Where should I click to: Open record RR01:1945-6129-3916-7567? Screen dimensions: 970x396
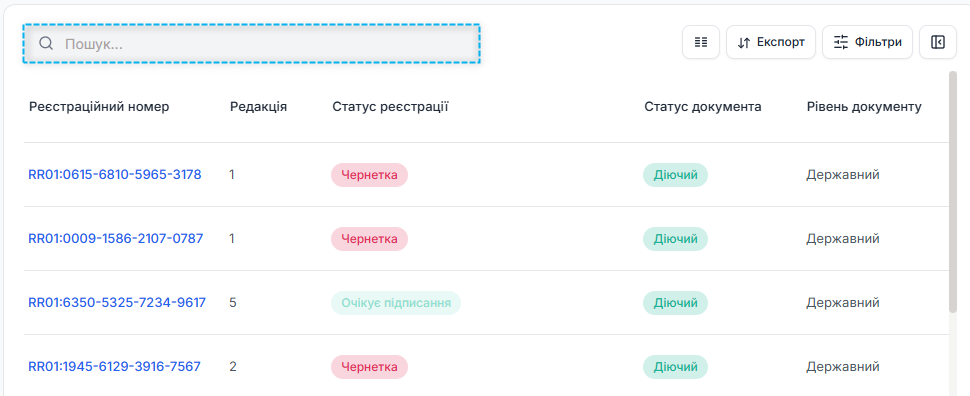pos(114,366)
